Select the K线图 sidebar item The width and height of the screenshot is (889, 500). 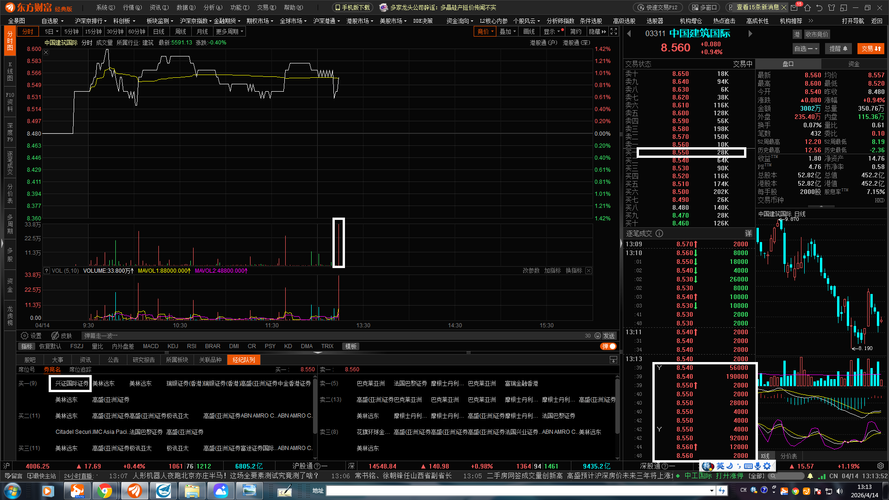[10, 71]
